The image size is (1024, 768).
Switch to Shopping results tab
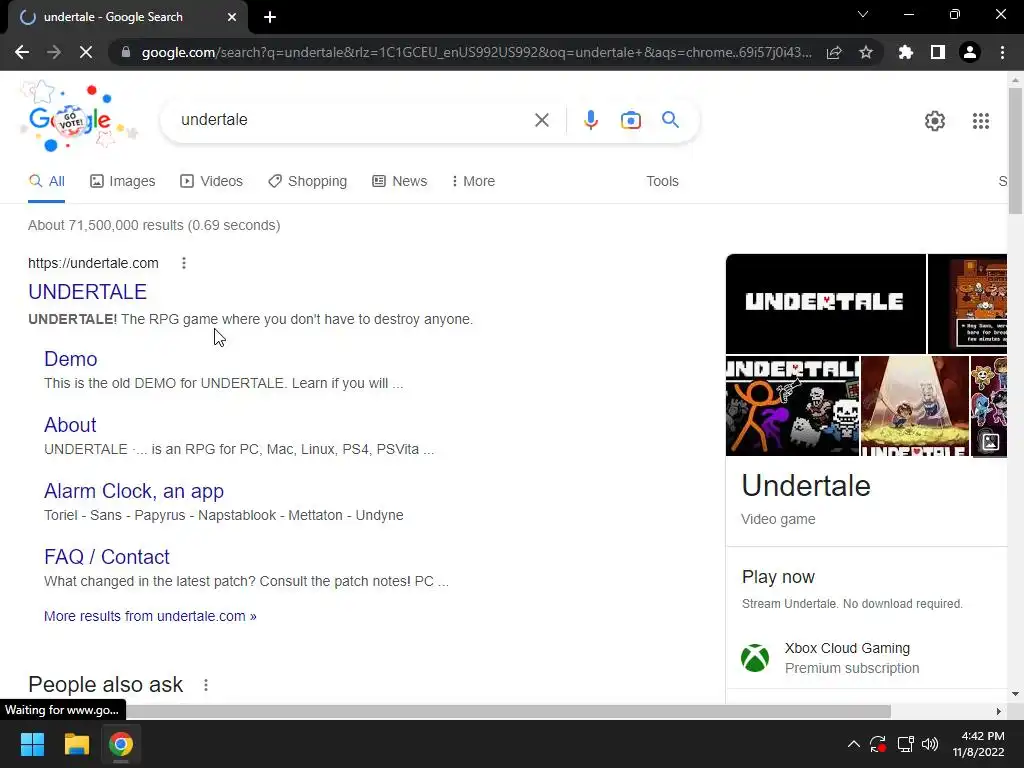click(x=308, y=182)
